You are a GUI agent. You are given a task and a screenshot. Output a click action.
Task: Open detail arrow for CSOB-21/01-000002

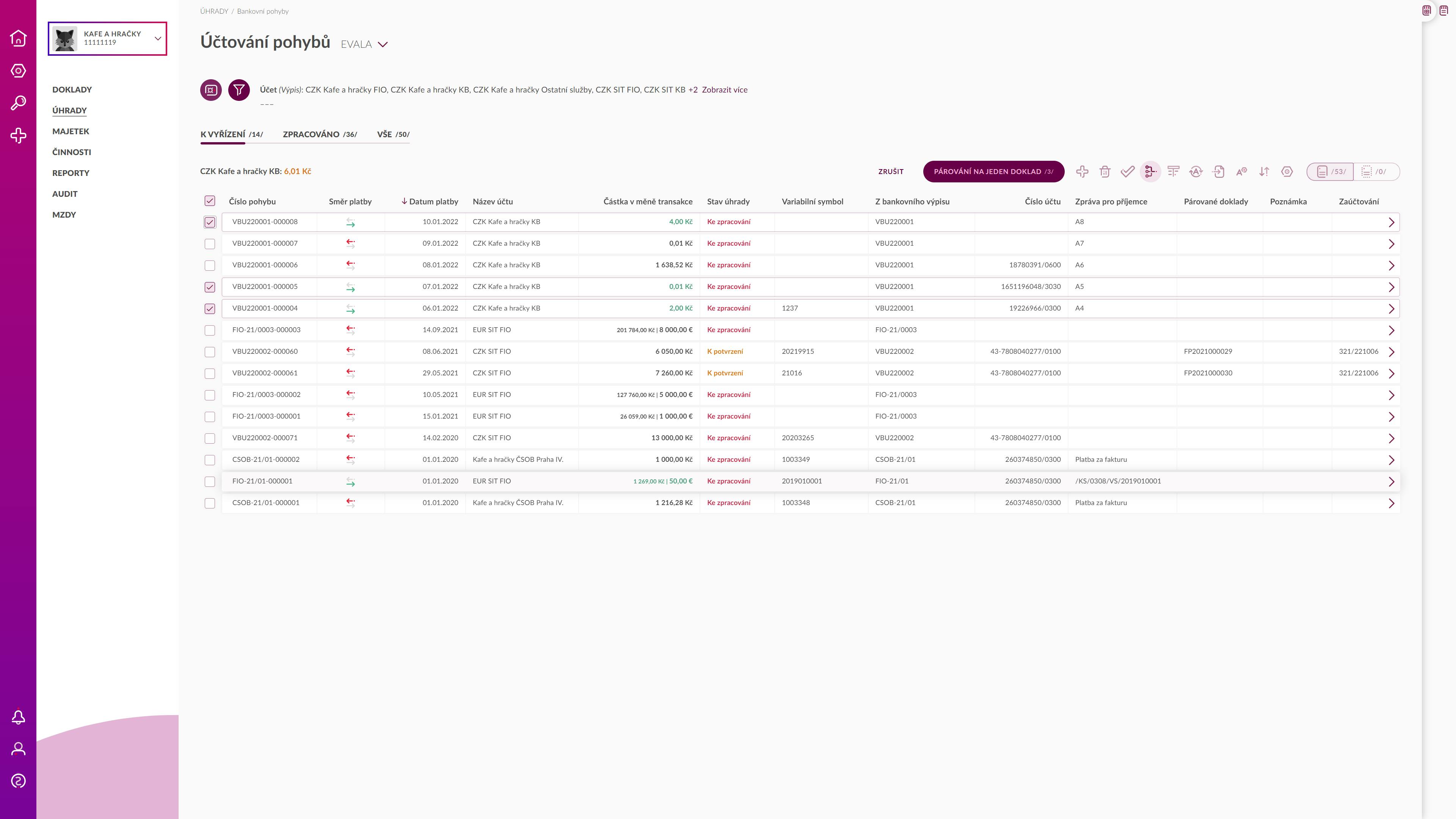1392,460
